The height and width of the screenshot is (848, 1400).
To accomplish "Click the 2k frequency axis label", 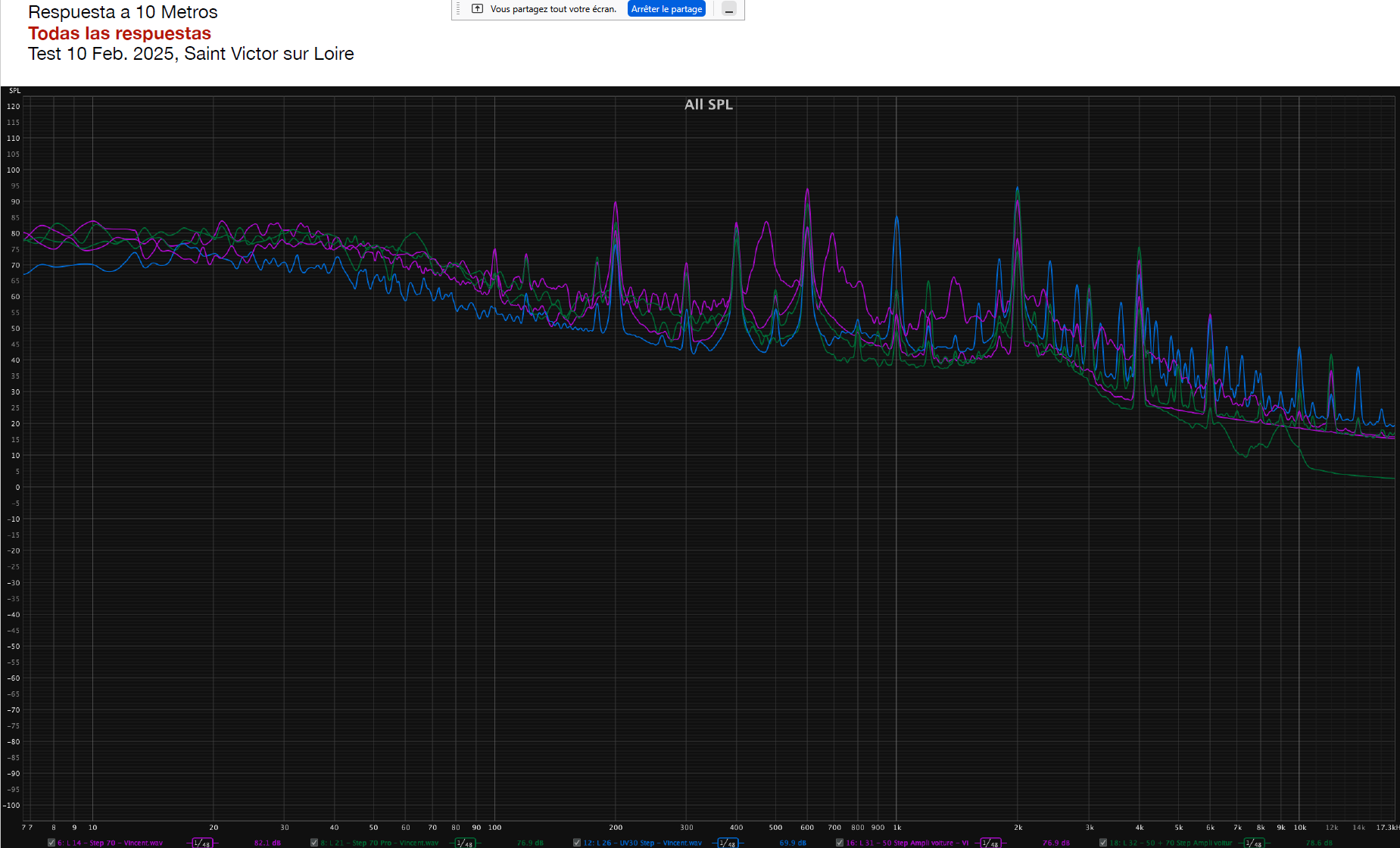I will tap(1018, 828).
